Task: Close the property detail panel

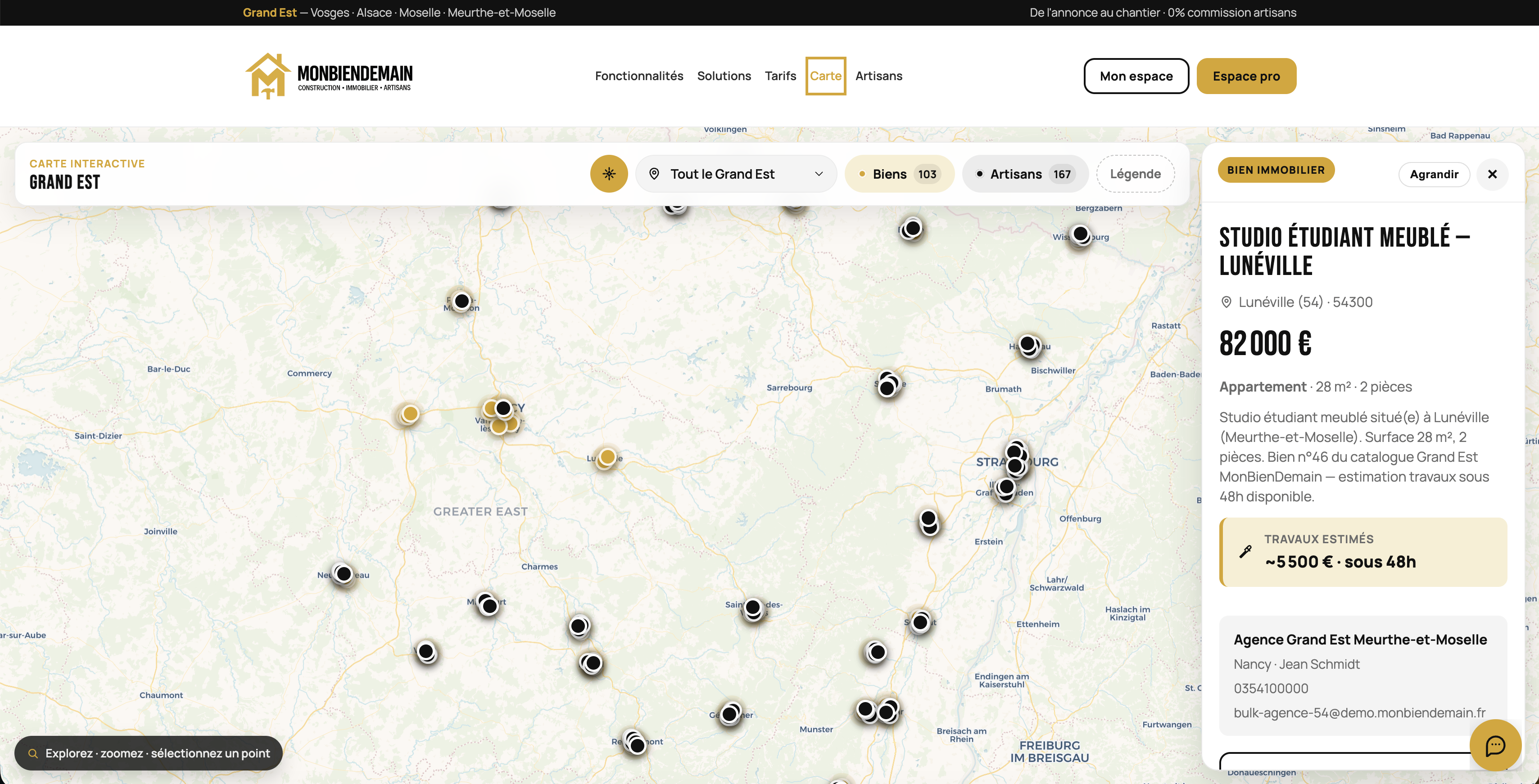Action: coord(1492,174)
